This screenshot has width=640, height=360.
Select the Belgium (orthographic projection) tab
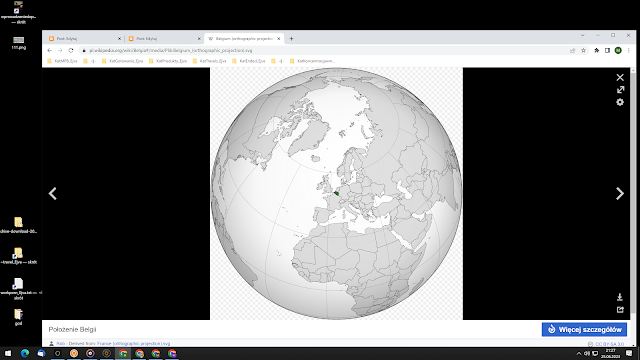click(x=243, y=38)
